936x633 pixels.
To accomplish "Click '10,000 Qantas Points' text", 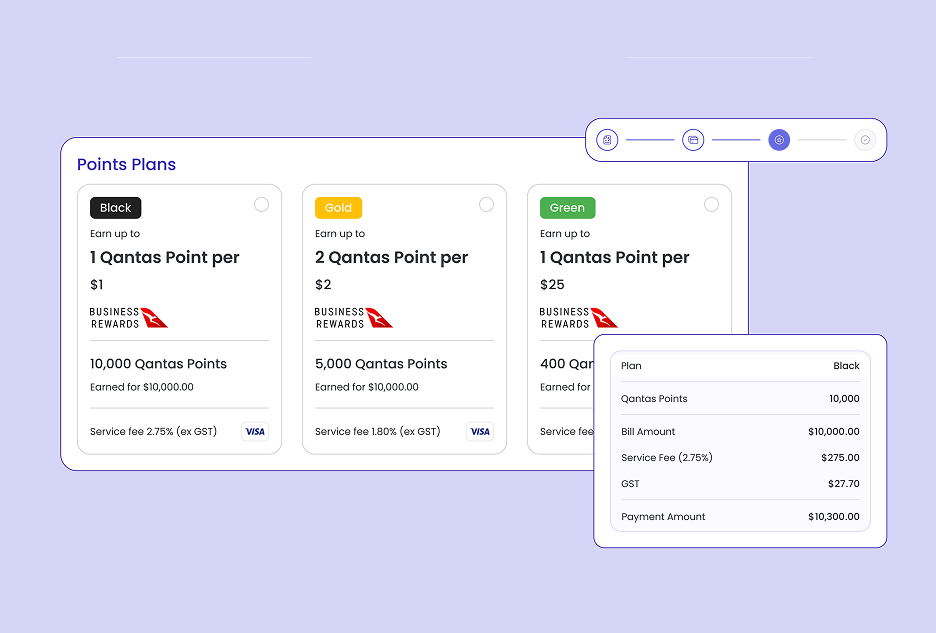I will coord(159,364).
